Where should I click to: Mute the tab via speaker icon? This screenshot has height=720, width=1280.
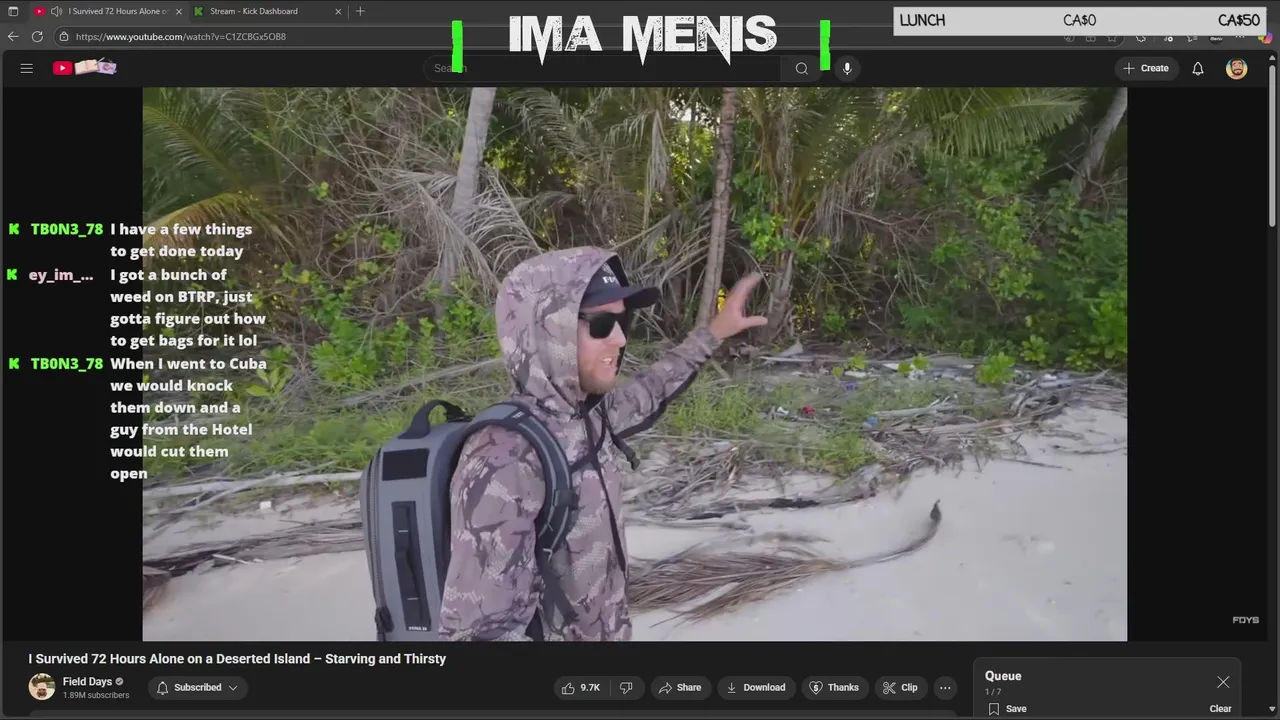pyautogui.click(x=56, y=11)
